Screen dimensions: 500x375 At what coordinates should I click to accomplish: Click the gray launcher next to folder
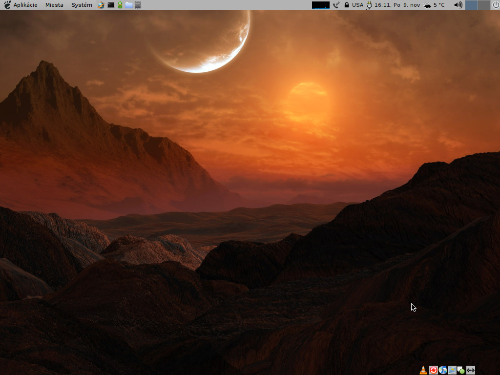tap(138, 5)
